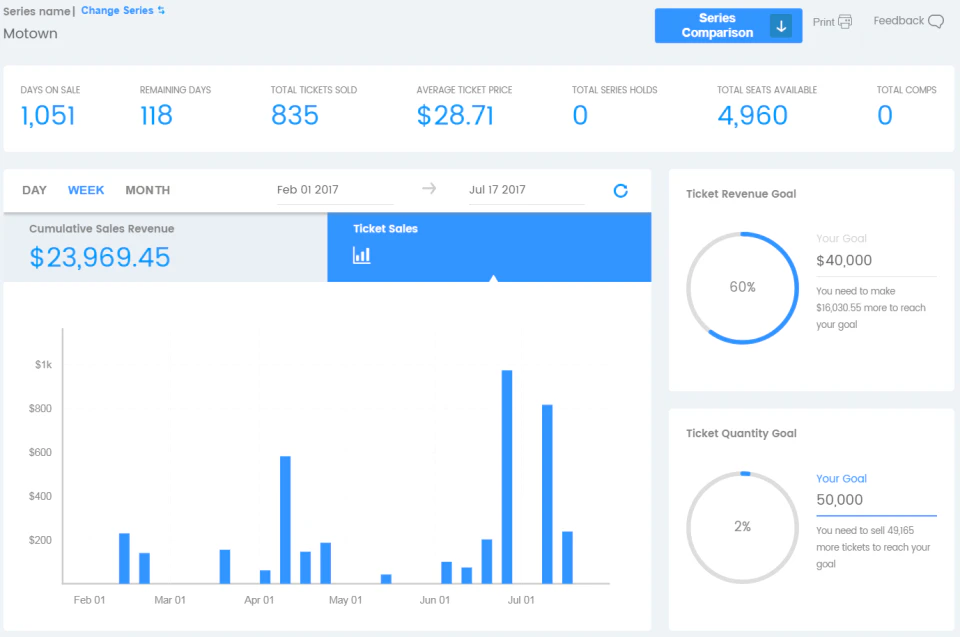The image size is (960, 637).
Task: Click the swap icon next to Change Series
Action: pyautogui.click(x=162, y=10)
